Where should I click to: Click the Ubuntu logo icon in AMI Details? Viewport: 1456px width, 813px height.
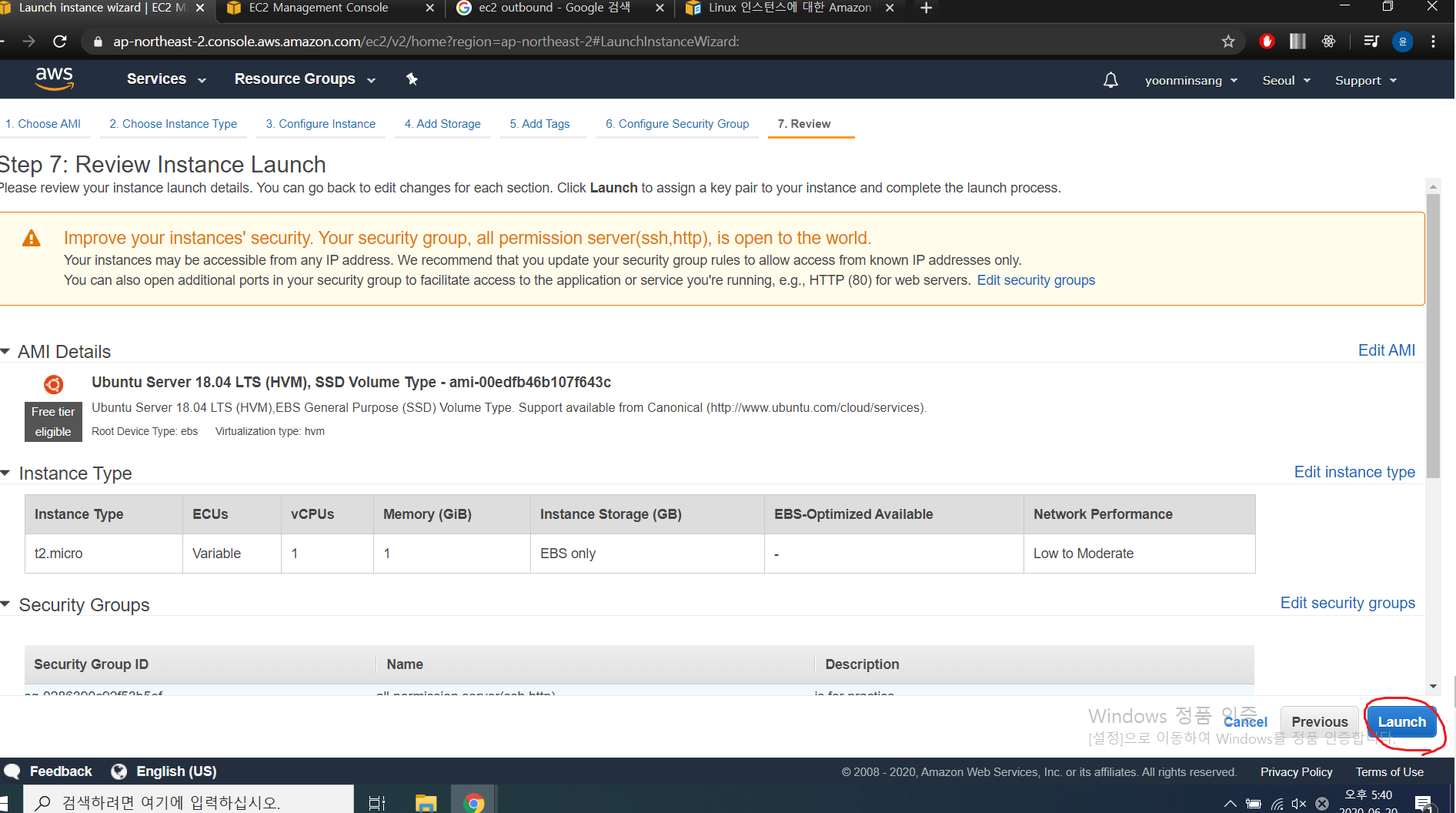tap(53, 383)
